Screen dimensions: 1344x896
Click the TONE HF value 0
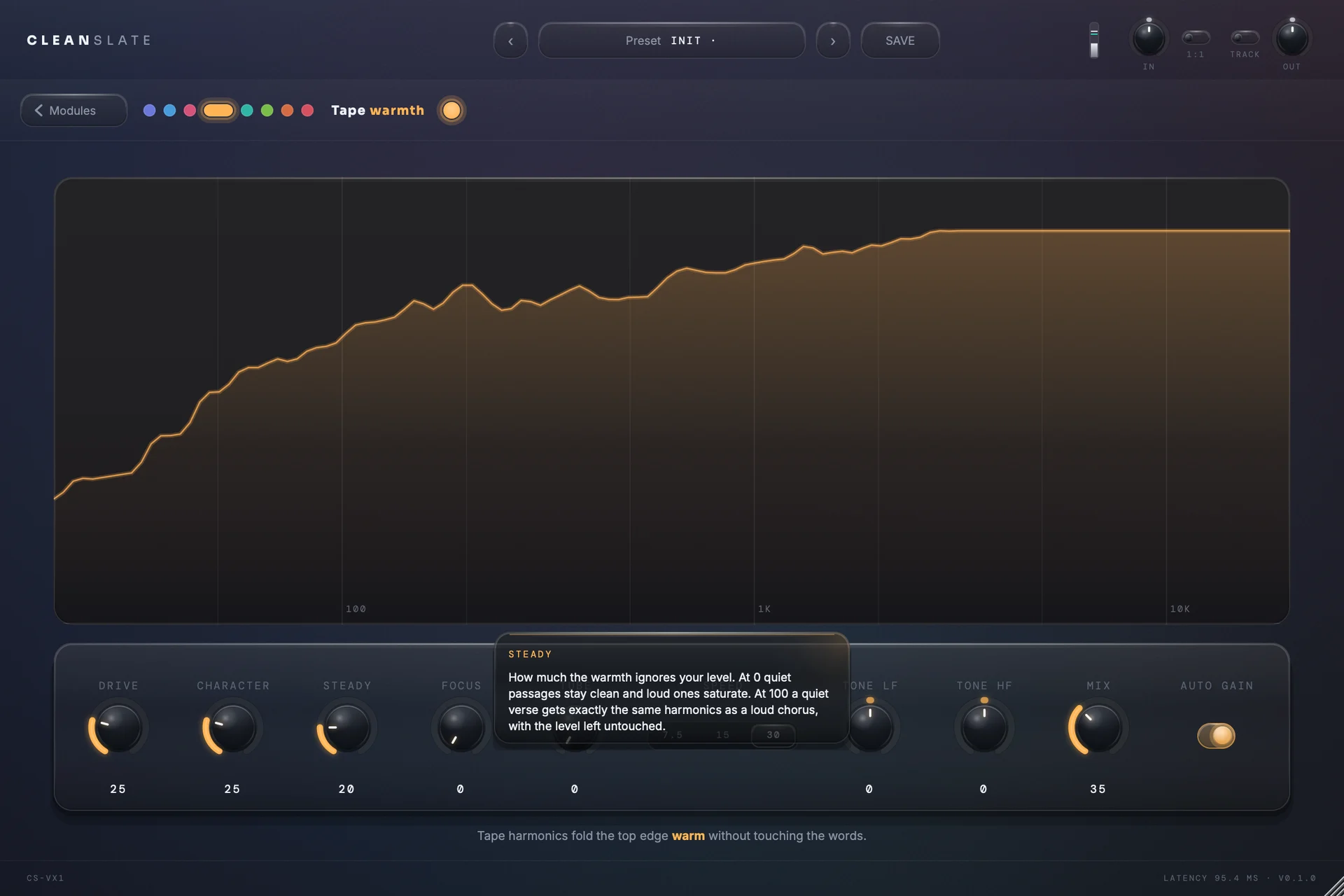(983, 789)
